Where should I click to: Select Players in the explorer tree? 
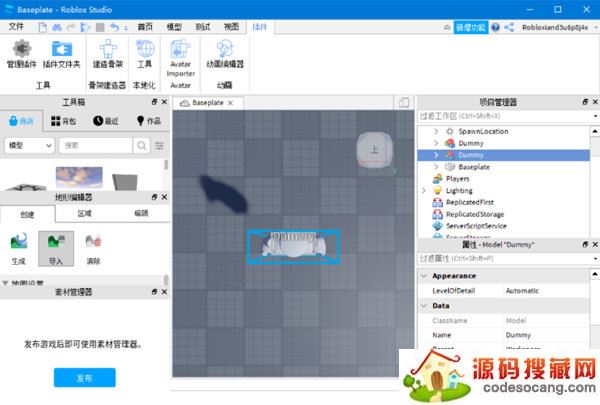click(x=457, y=179)
